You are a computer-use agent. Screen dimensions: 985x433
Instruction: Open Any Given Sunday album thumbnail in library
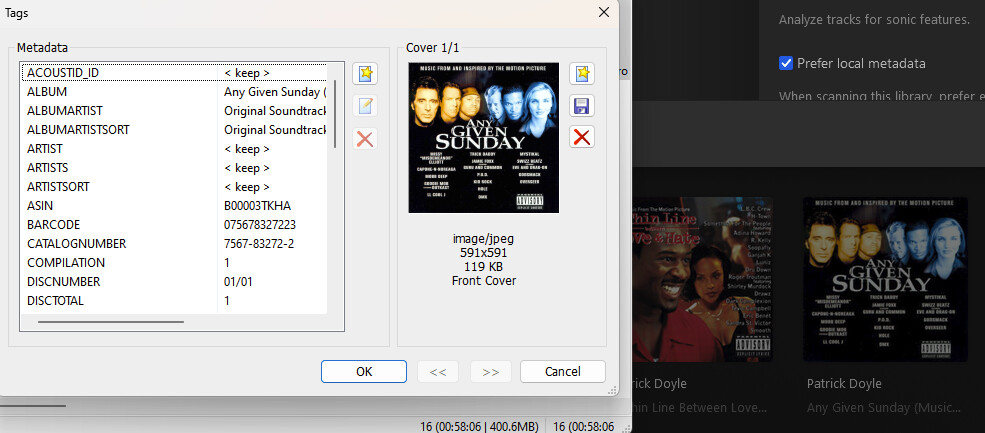click(885, 279)
